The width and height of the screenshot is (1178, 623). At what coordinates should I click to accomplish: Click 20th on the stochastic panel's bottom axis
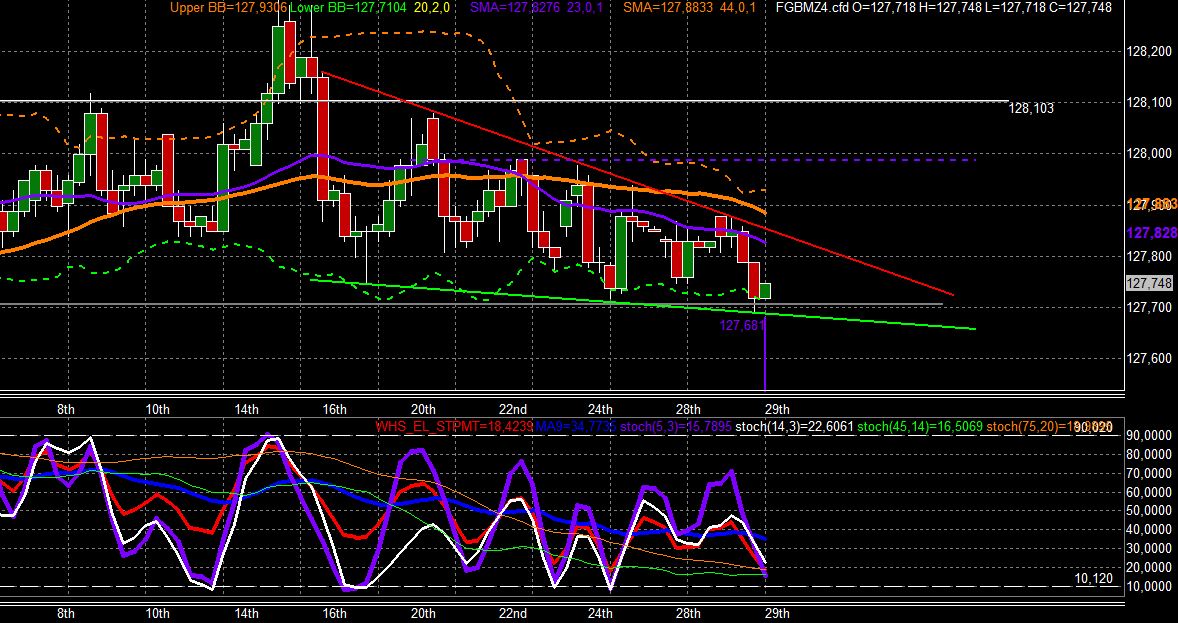tap(423, 613)
